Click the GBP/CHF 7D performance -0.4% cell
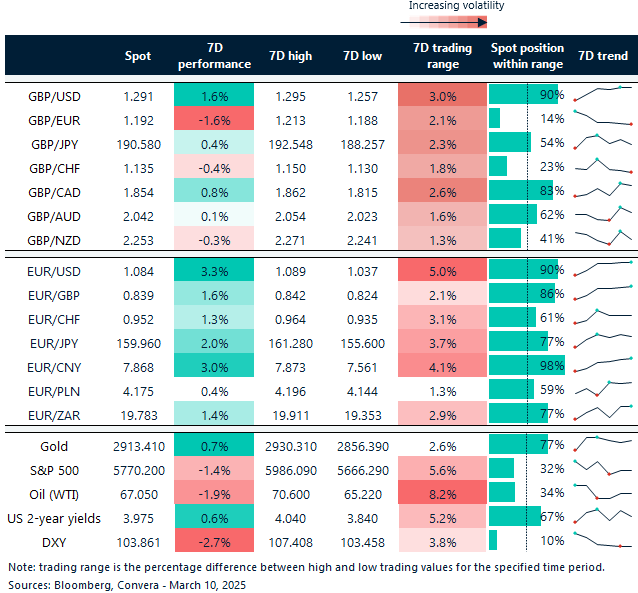Screen dimensions: 638x593 pyautogui.click(x=214, y=166)
